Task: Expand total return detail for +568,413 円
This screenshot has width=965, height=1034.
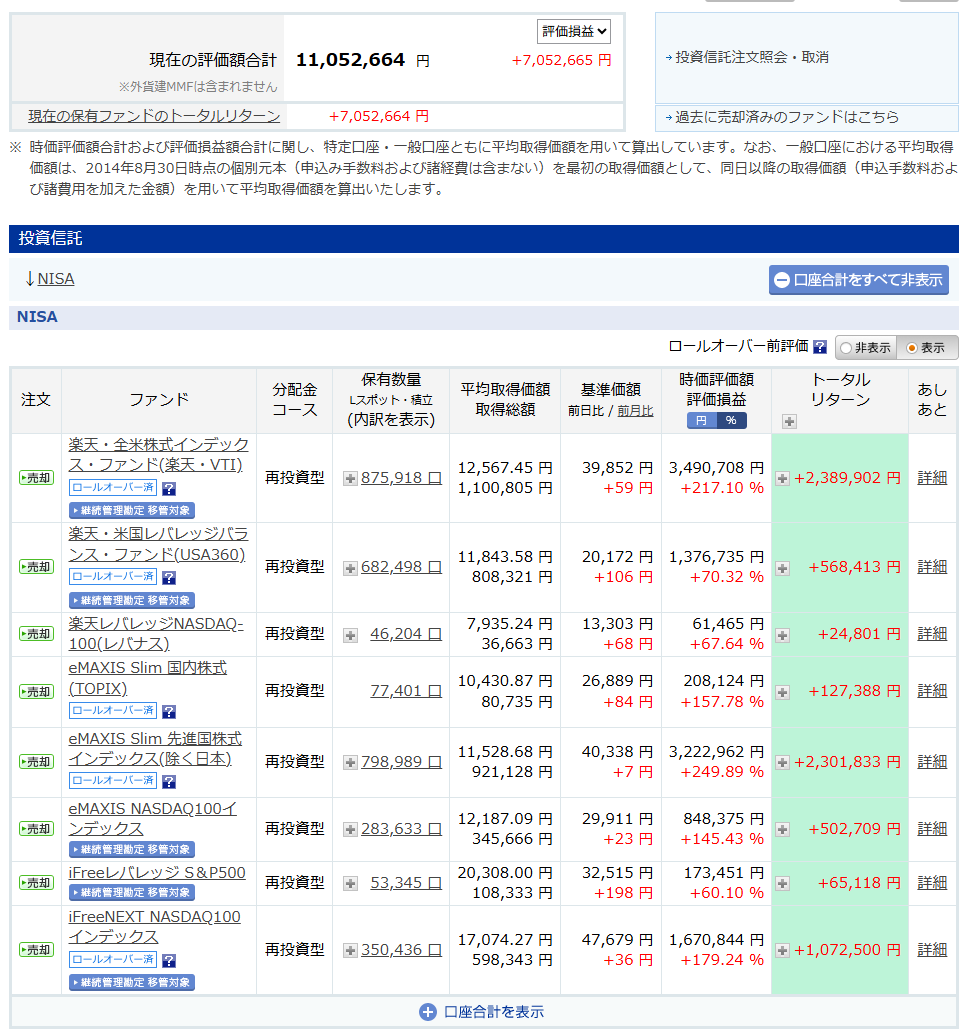Action: 782,568
